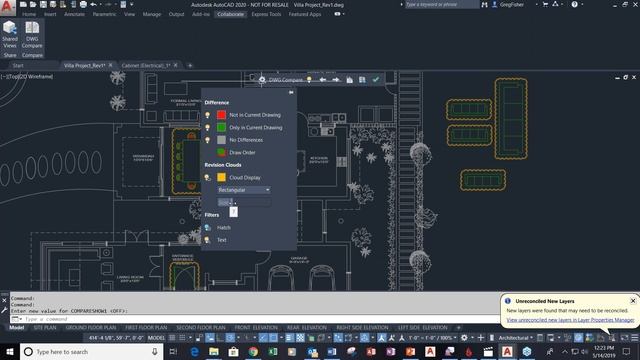Open the Annotate ribbon tab

pos(74,14)
